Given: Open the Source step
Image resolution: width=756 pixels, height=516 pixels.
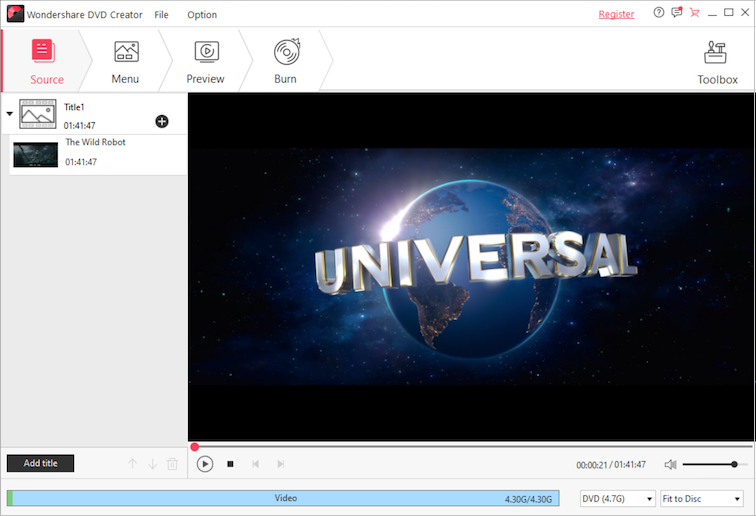Looking at the screenshot, I should pyautogui.click(x=46, y=61).
